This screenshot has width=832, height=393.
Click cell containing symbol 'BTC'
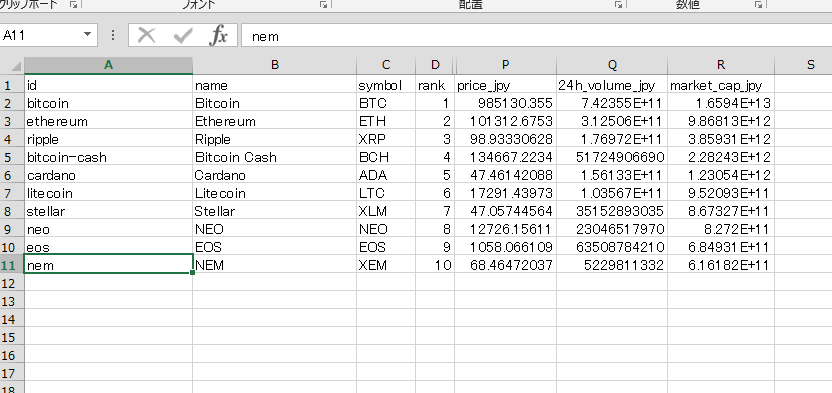[x=386, y=103]
